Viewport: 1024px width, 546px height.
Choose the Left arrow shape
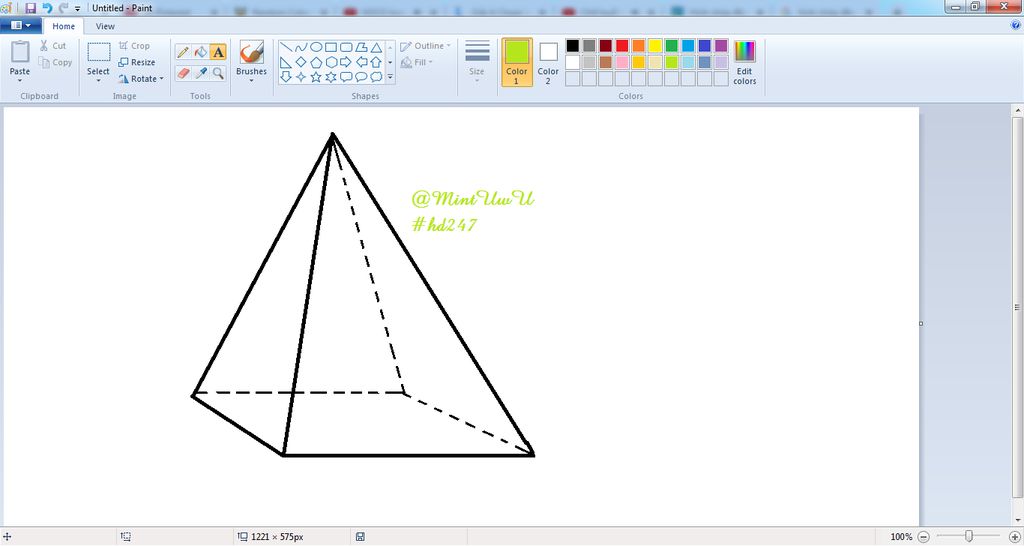point(361,62)
